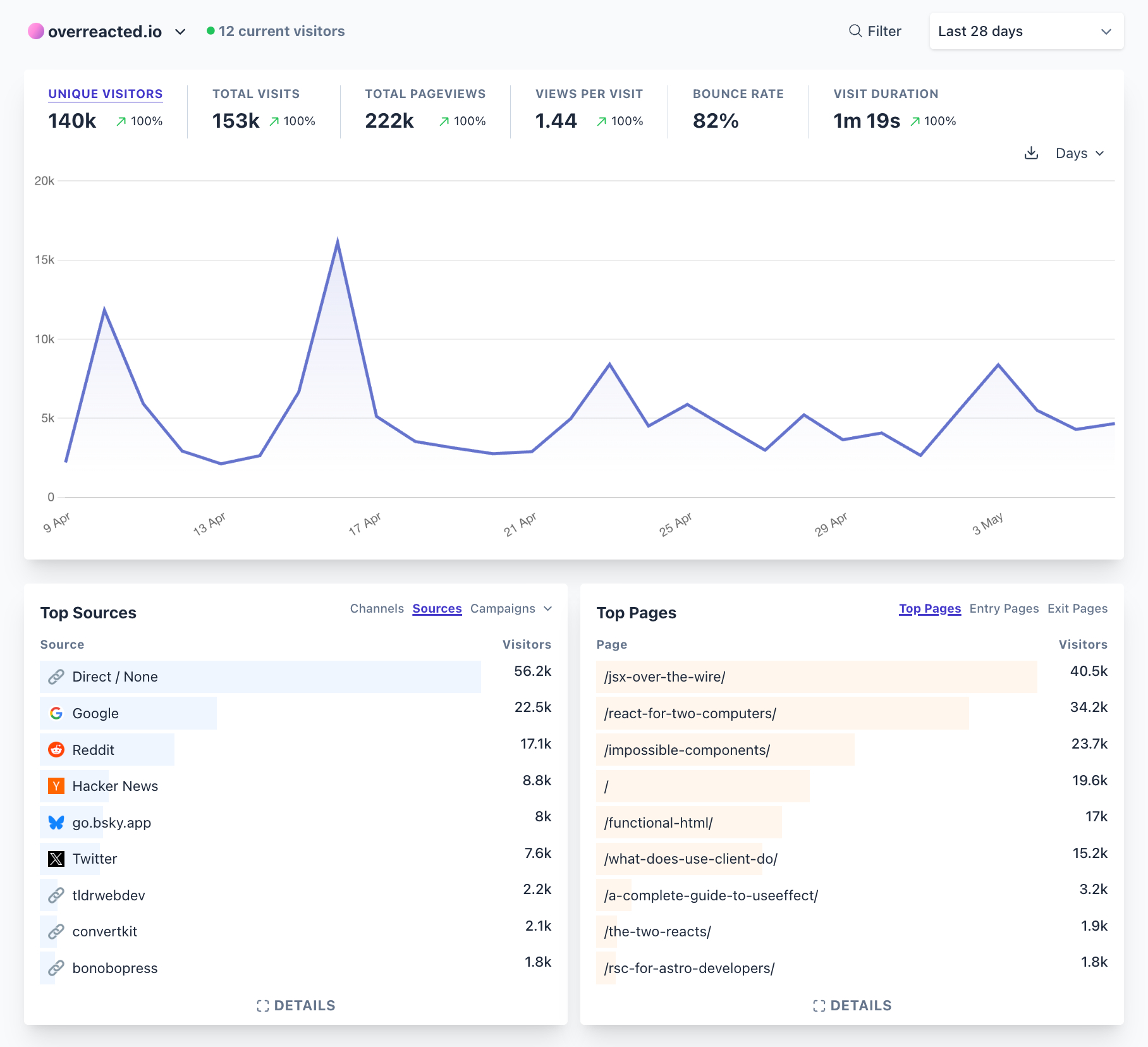The width and height of the screenshot is (1148, 1047).
Task: Open the Last 28 days date range dropdown
Action: pos(1026,31)
